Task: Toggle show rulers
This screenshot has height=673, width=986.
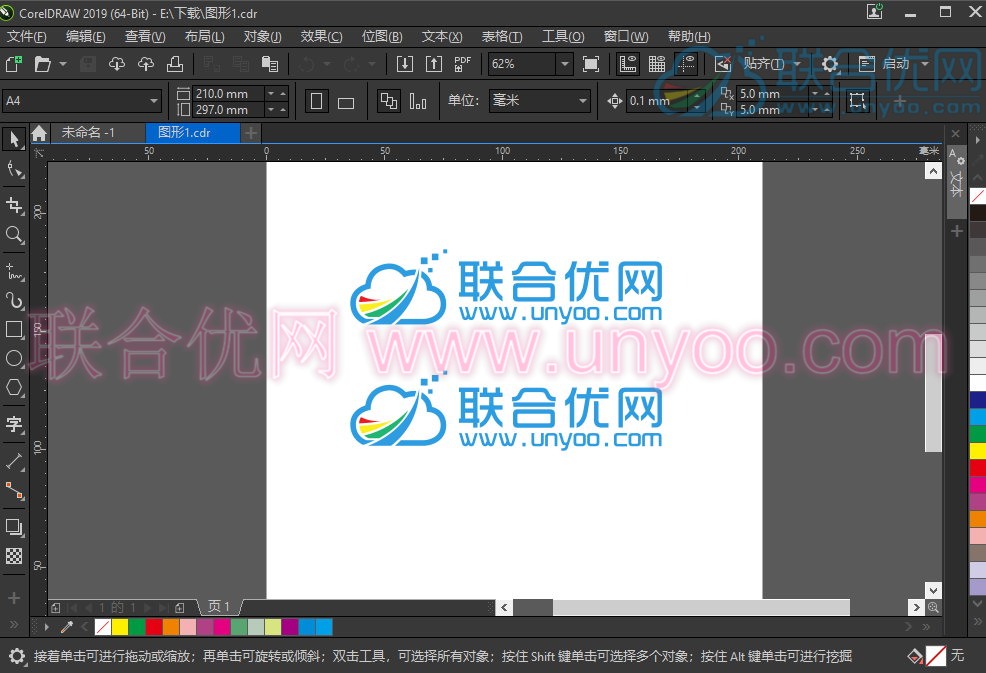Action: [x=628, y=64]
